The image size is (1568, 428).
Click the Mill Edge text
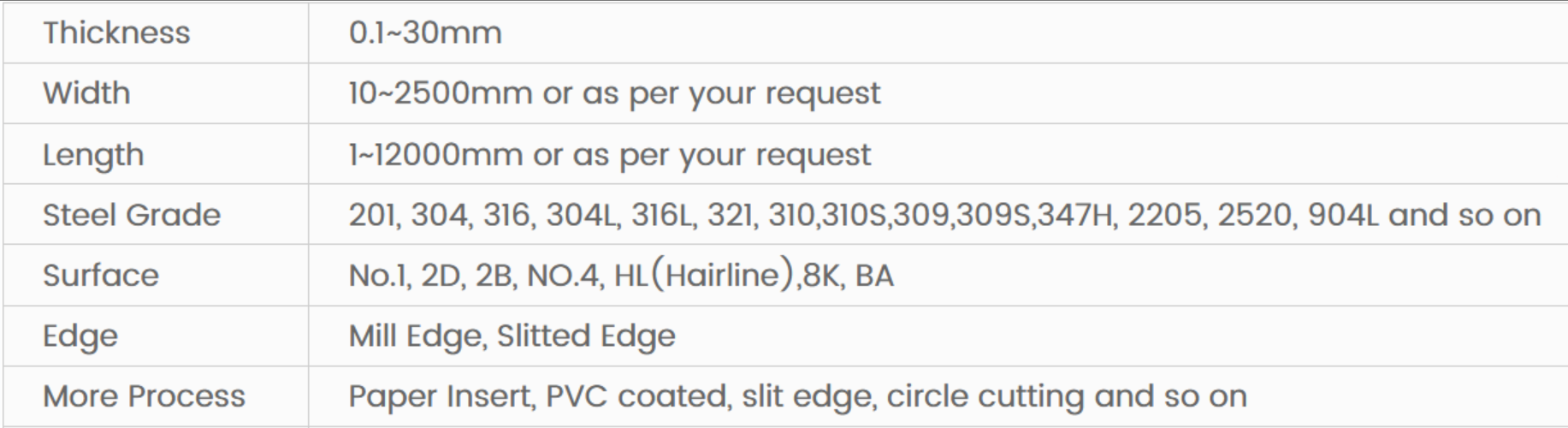click(x=417, y=336)
